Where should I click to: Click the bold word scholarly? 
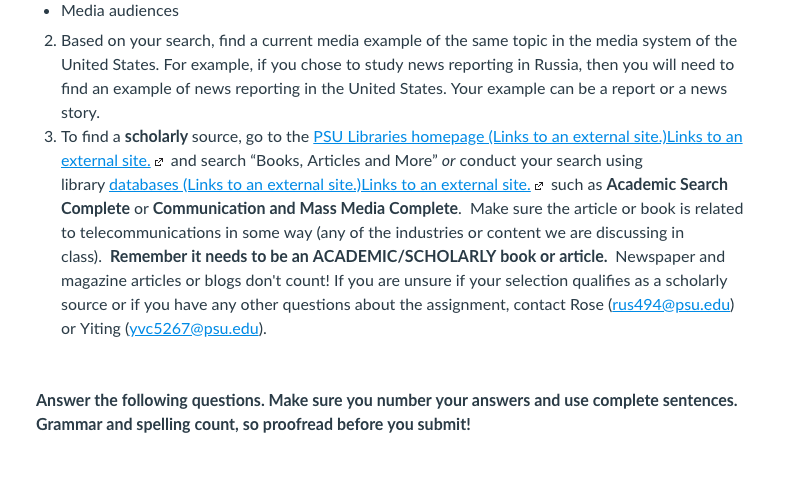click(156, 137)
